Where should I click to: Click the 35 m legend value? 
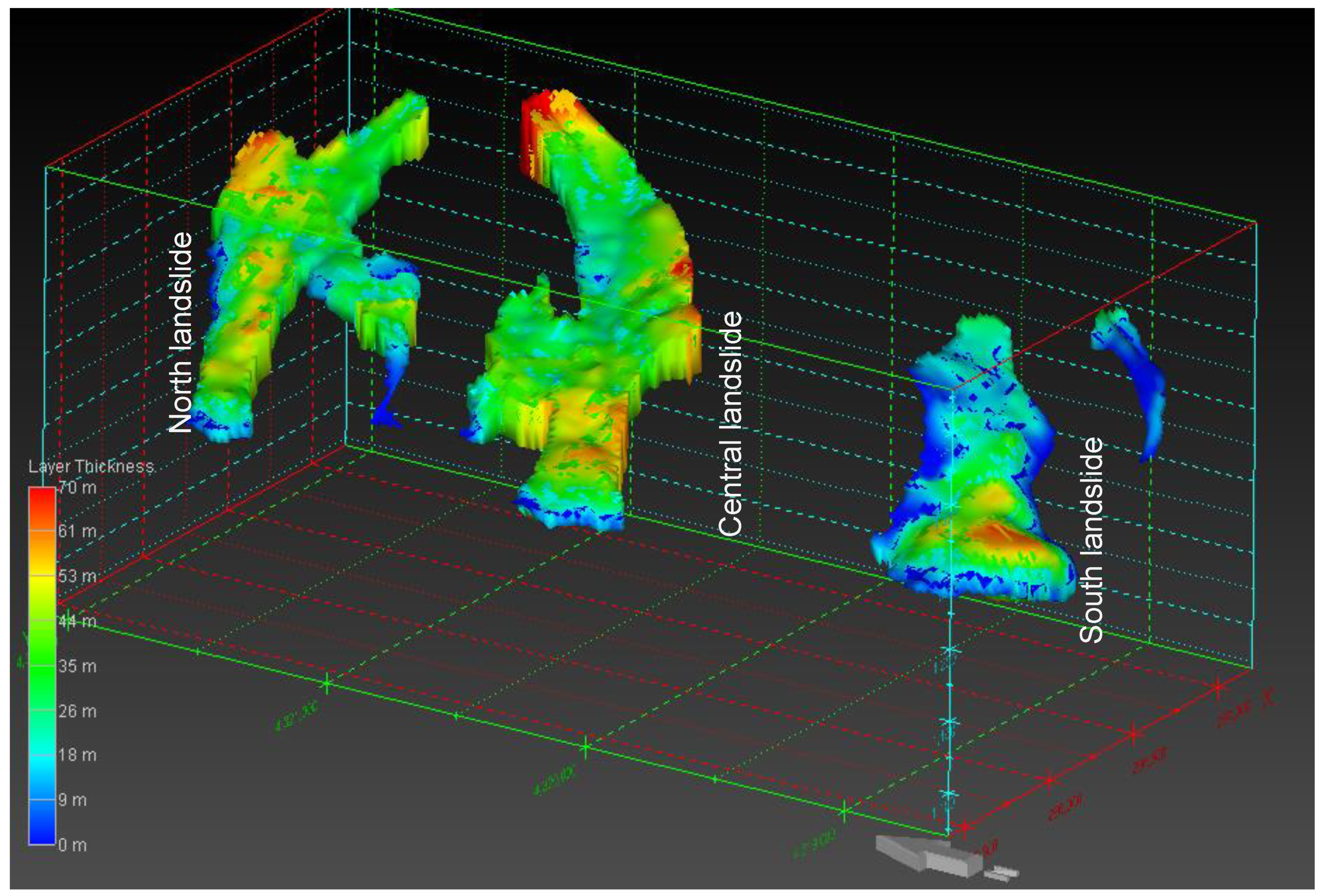pos(77,666)
